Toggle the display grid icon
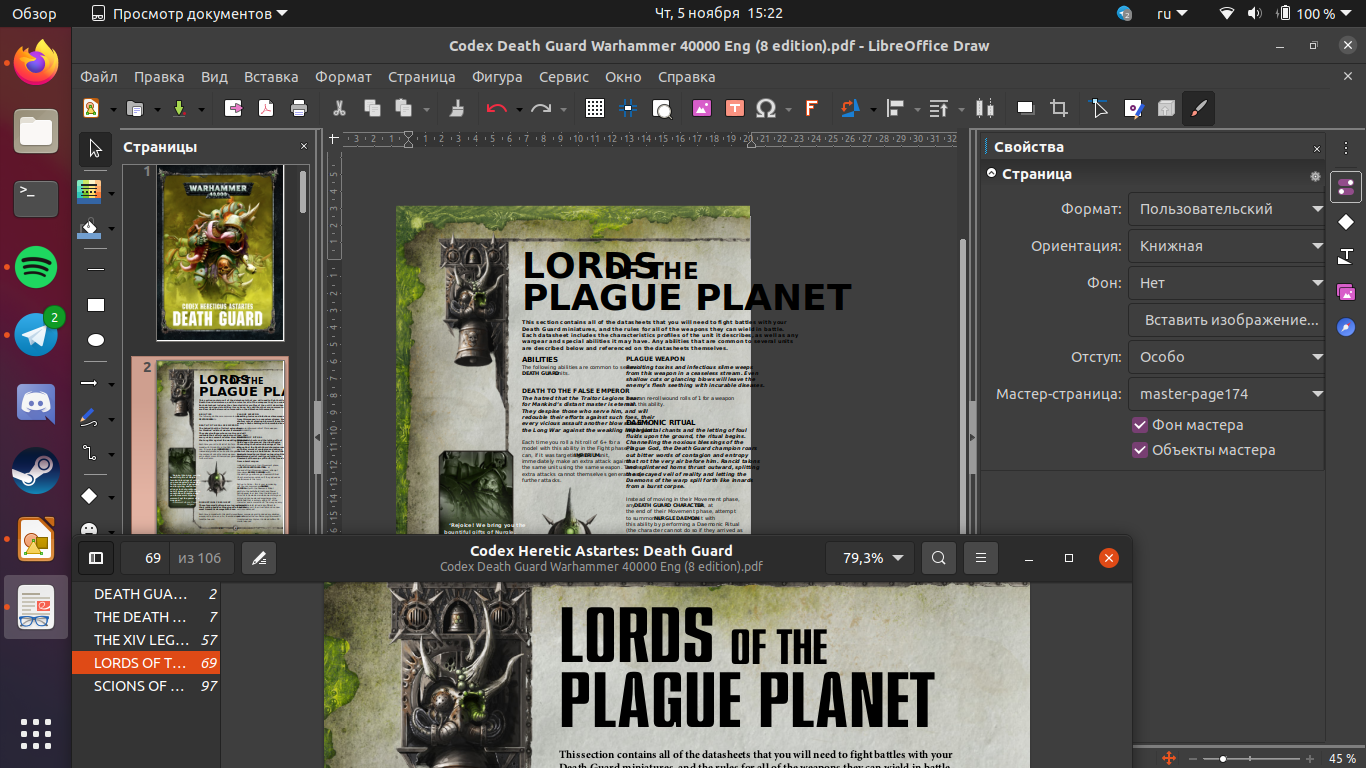 tap(595, 108)
